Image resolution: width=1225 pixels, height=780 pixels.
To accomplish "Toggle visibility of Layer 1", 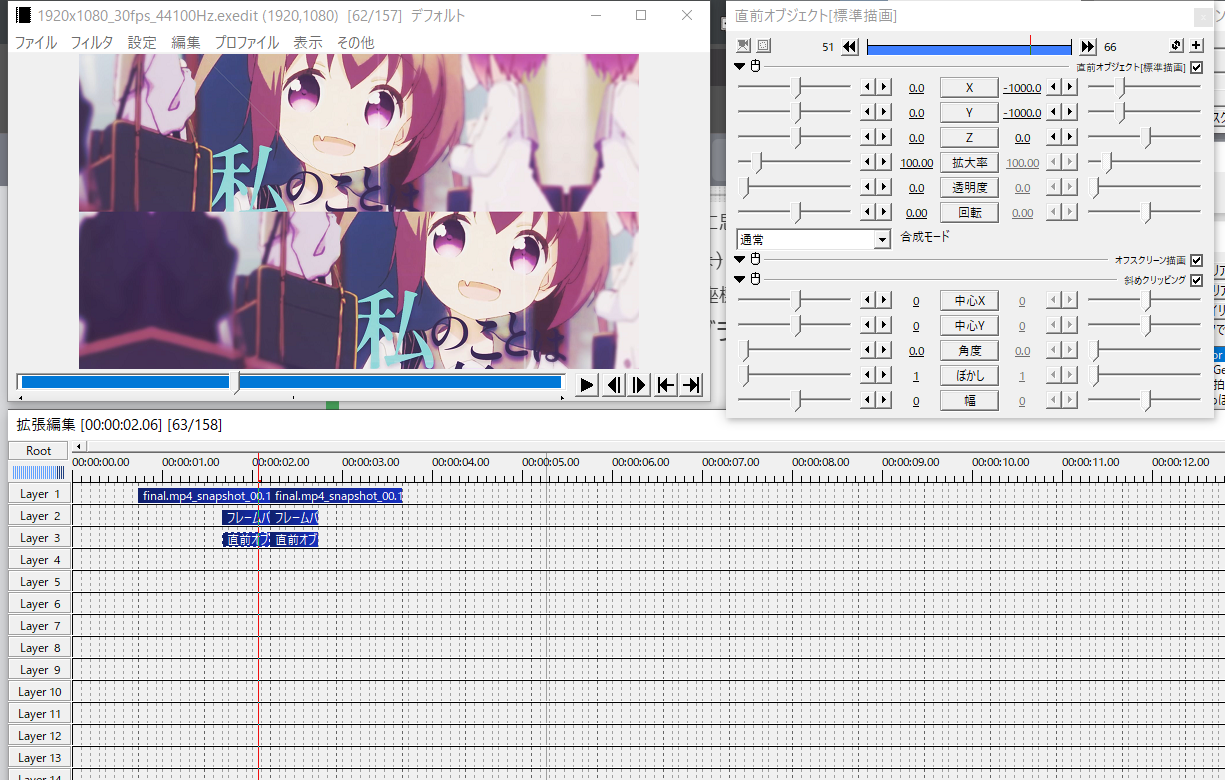I will click(39, 494).
